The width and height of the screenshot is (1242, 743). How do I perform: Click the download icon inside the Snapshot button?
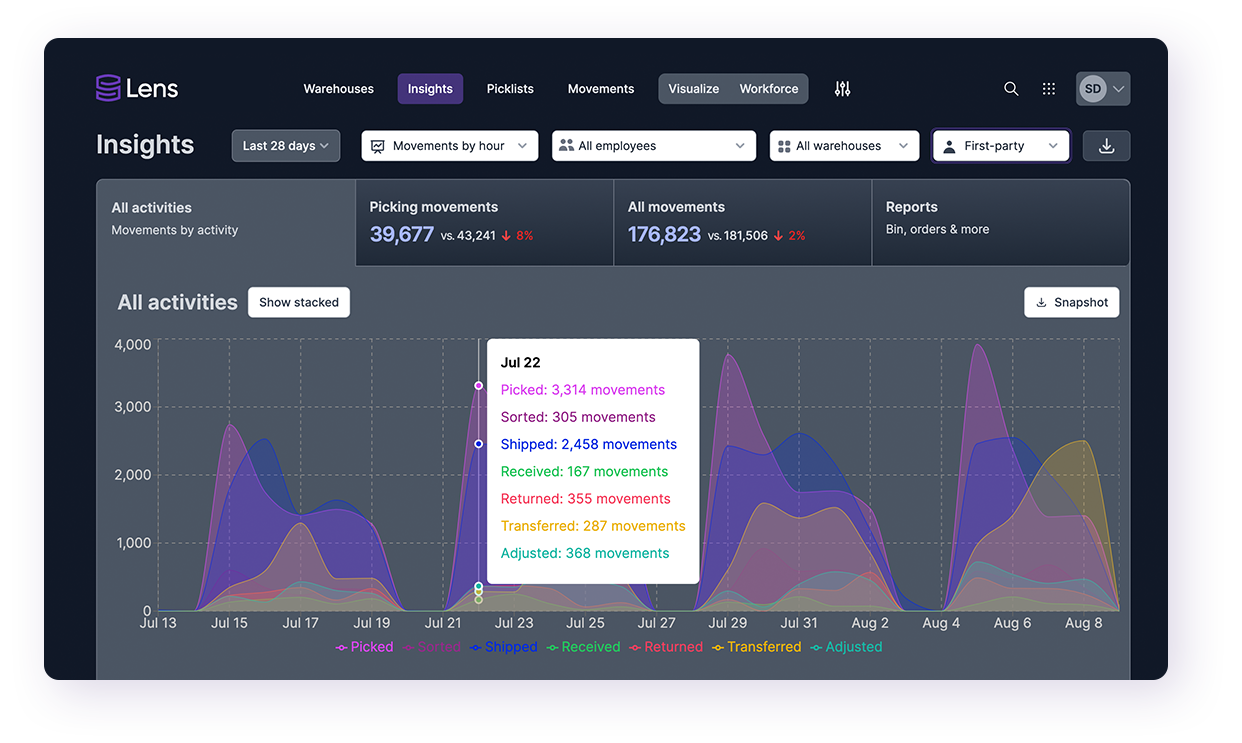pyautogui.click(x=1044, y=302)
